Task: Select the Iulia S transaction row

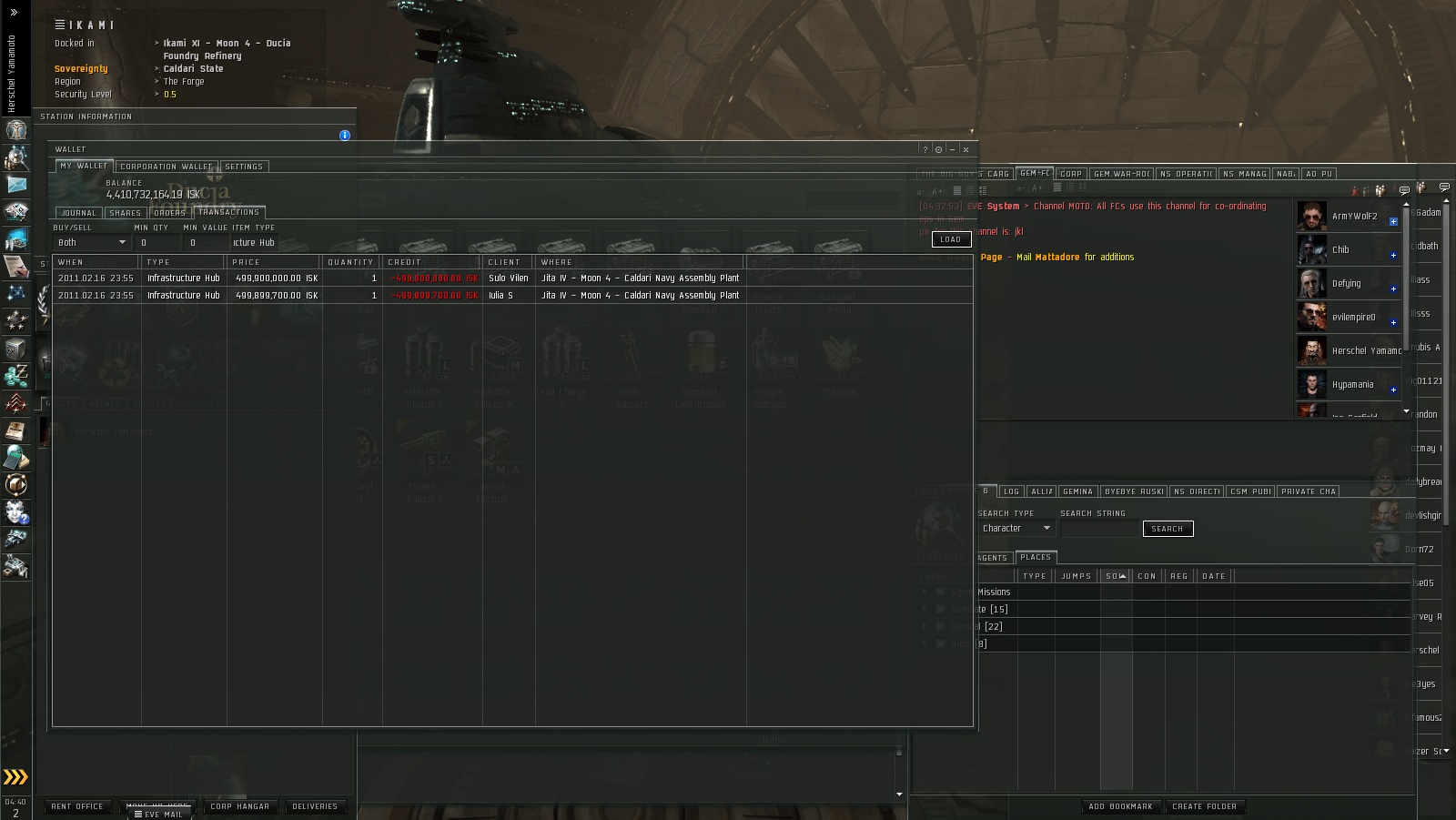Action: (512, 296)
